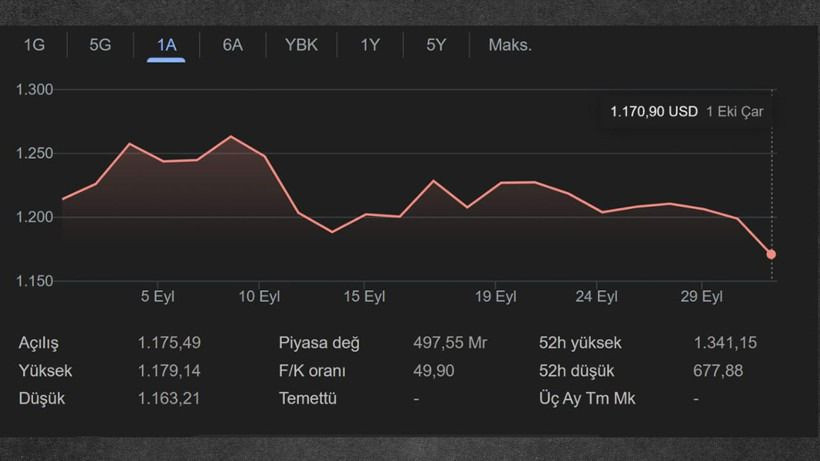Switch chart to the 1Y range
820x461 pixels.
[370, 45]
